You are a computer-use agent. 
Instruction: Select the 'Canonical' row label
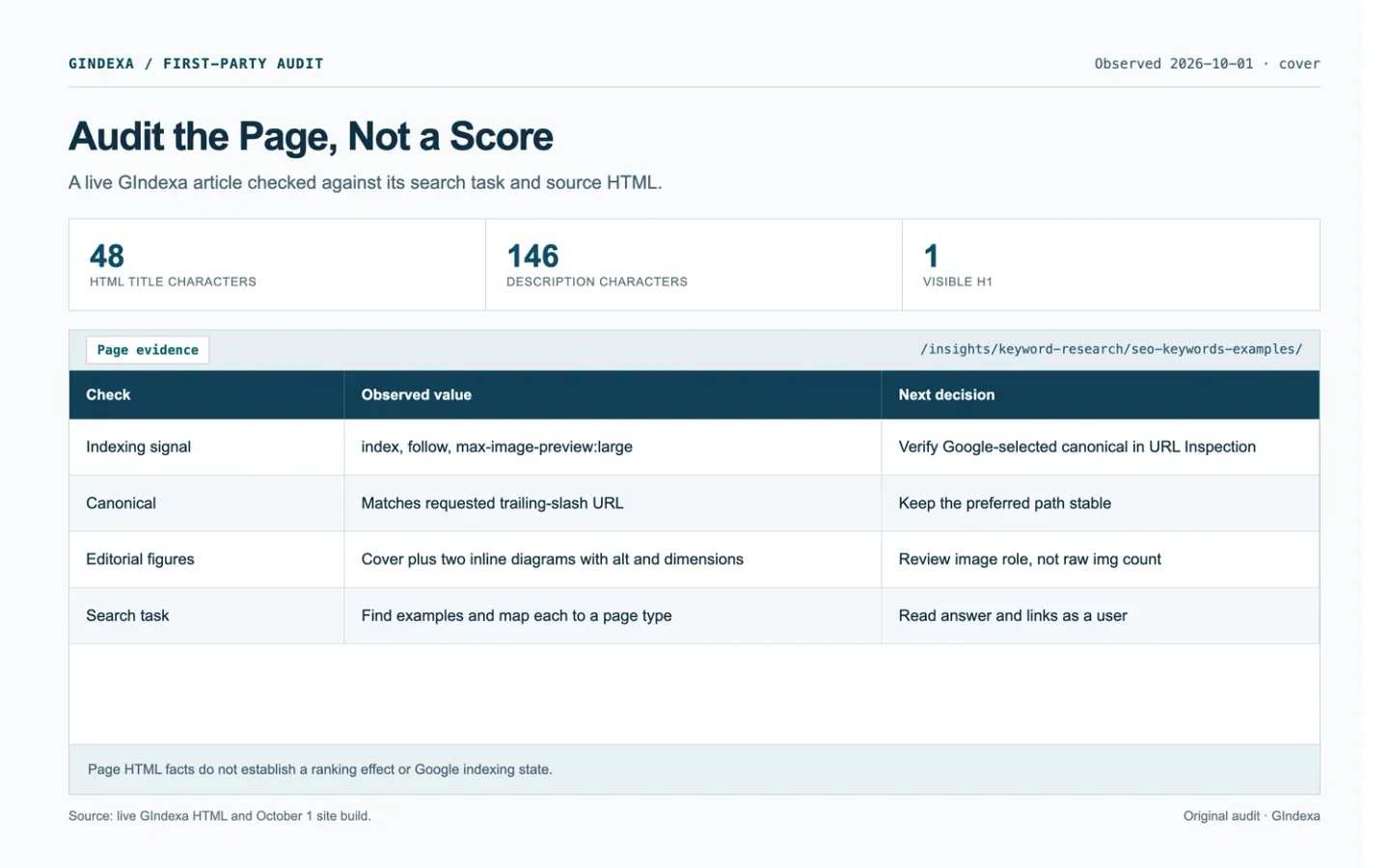[x=121, y=502]
